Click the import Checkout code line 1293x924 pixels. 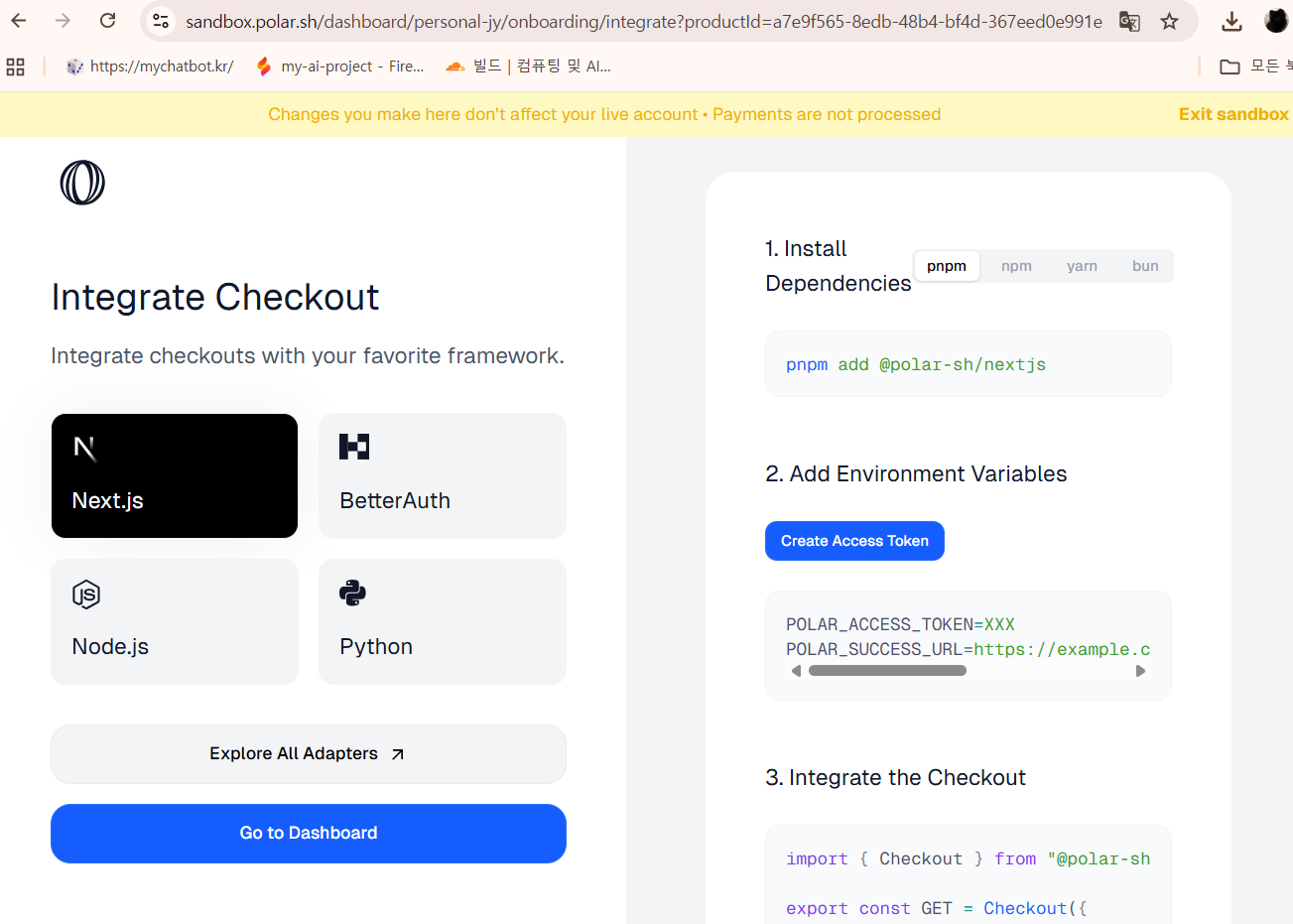point(969,858)
